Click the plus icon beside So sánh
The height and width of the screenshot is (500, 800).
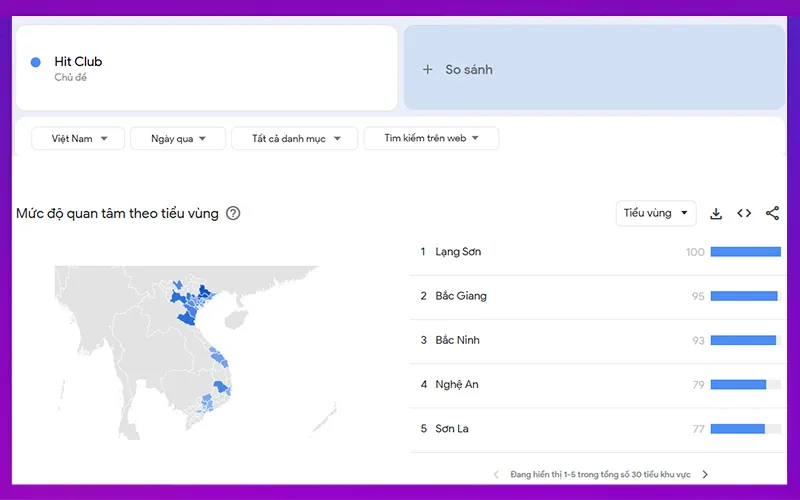point(428,69)
